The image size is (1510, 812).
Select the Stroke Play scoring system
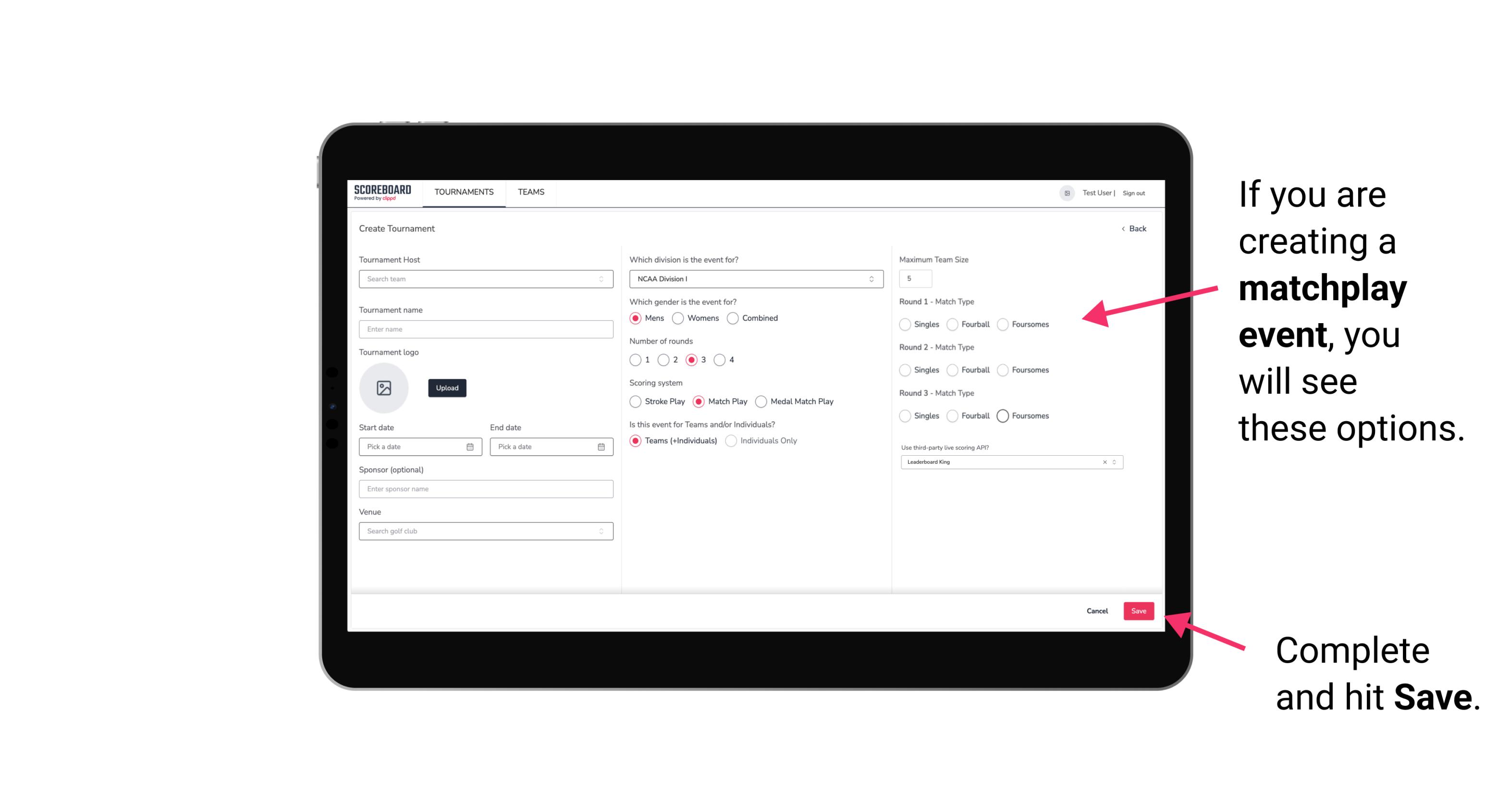[634, 401]
